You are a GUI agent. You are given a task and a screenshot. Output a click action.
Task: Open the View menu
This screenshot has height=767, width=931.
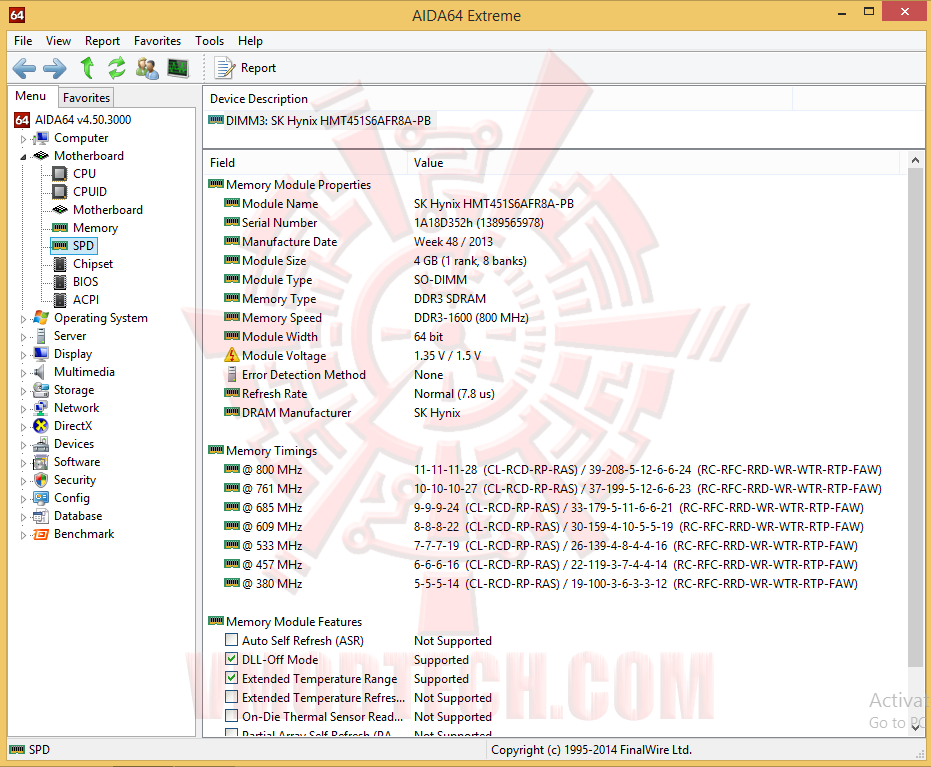point(58,41)
